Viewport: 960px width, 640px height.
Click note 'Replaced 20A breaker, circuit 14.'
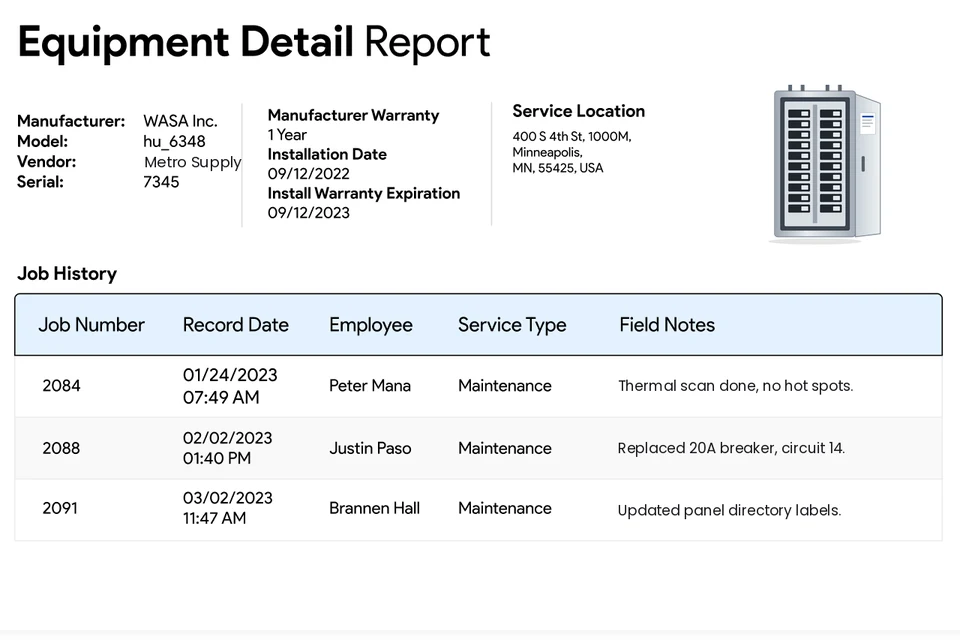[x=731, y=448]
